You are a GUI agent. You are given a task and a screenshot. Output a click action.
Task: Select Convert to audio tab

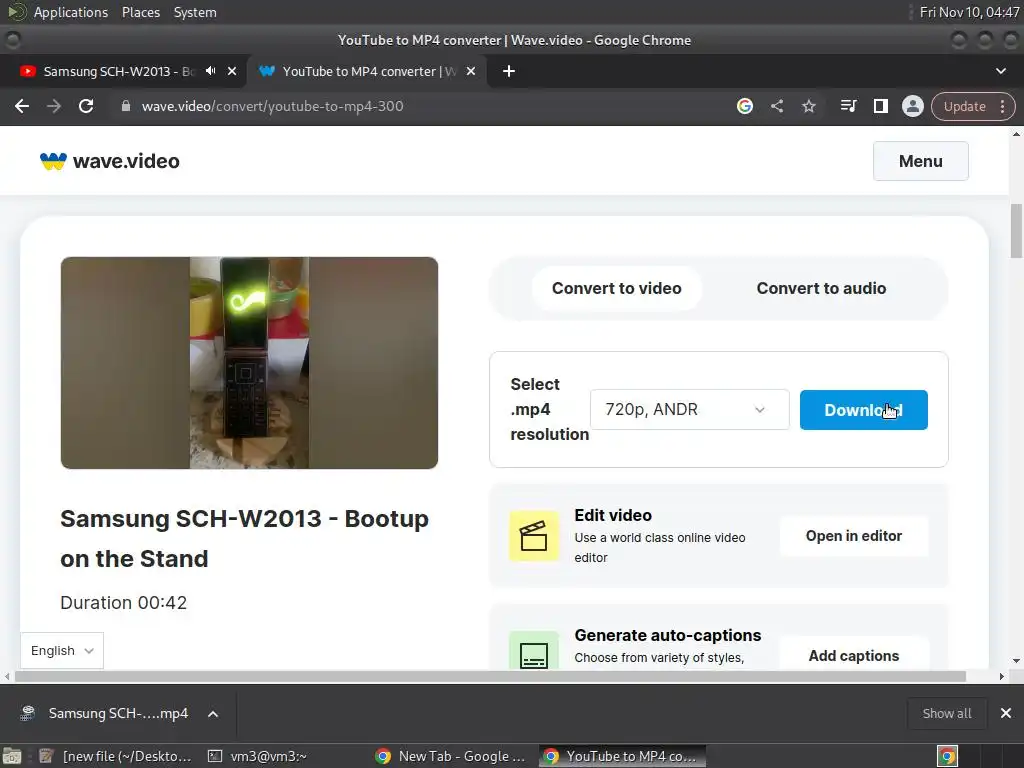(x=821, y=288)
